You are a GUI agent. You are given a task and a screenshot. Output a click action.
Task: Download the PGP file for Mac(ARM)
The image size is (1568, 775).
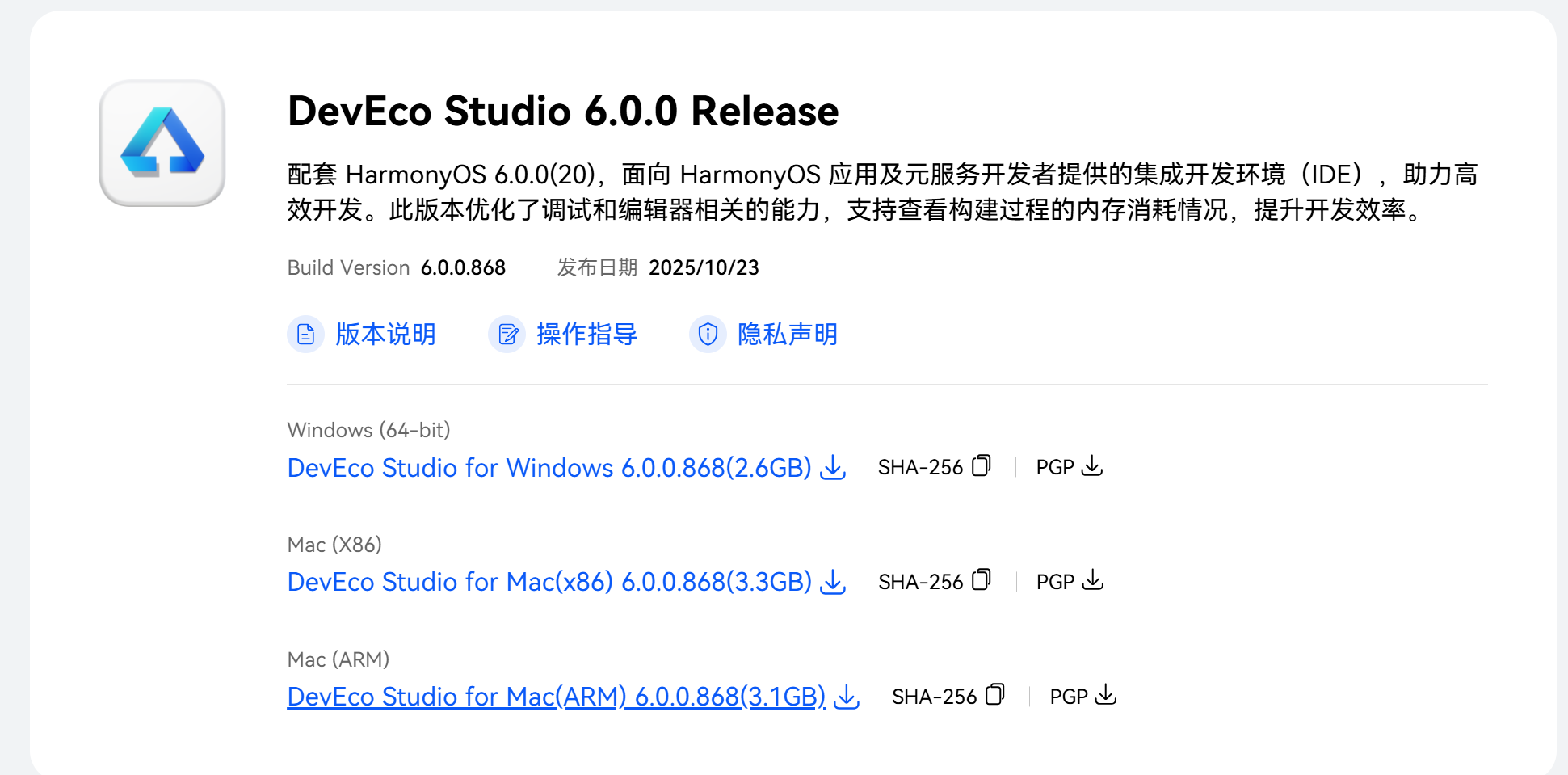pyautogui.click(x=1106, y=695)
